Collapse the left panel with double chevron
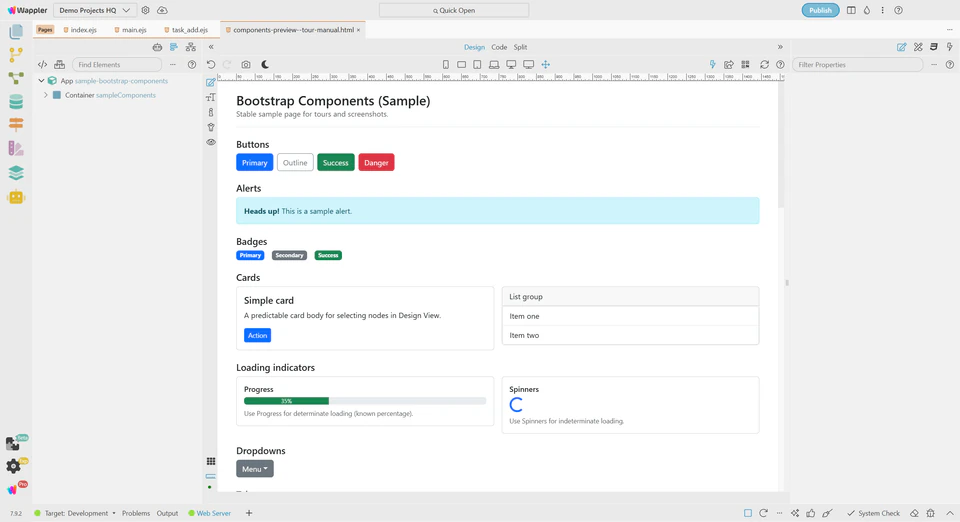 coord(211,47)
